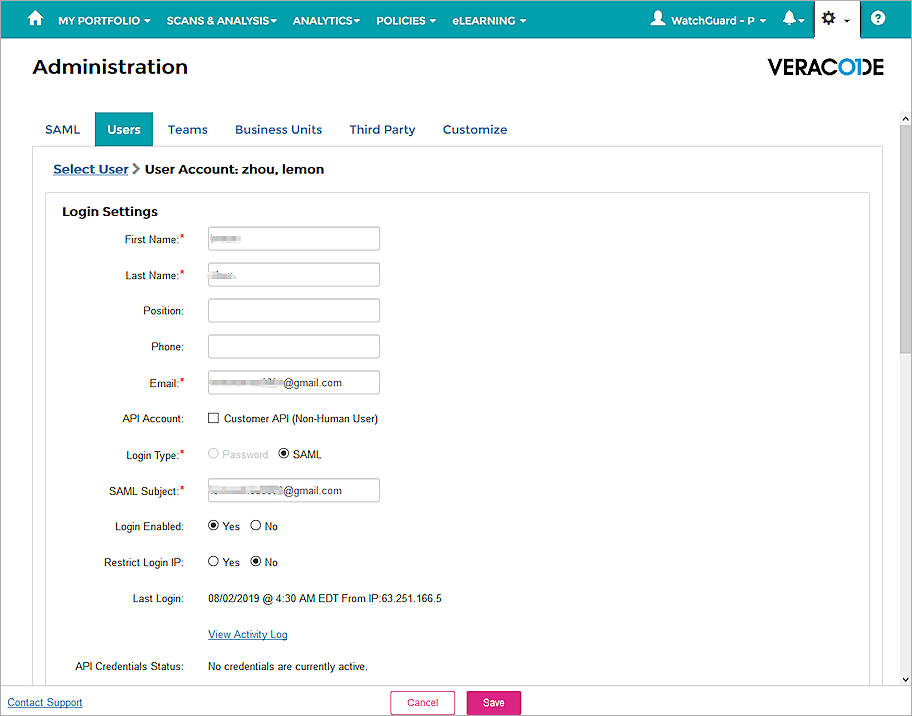Save the user account changes
Image resolution: width=912 pixels, height=716 pixels.
click(x=493, y=702)
